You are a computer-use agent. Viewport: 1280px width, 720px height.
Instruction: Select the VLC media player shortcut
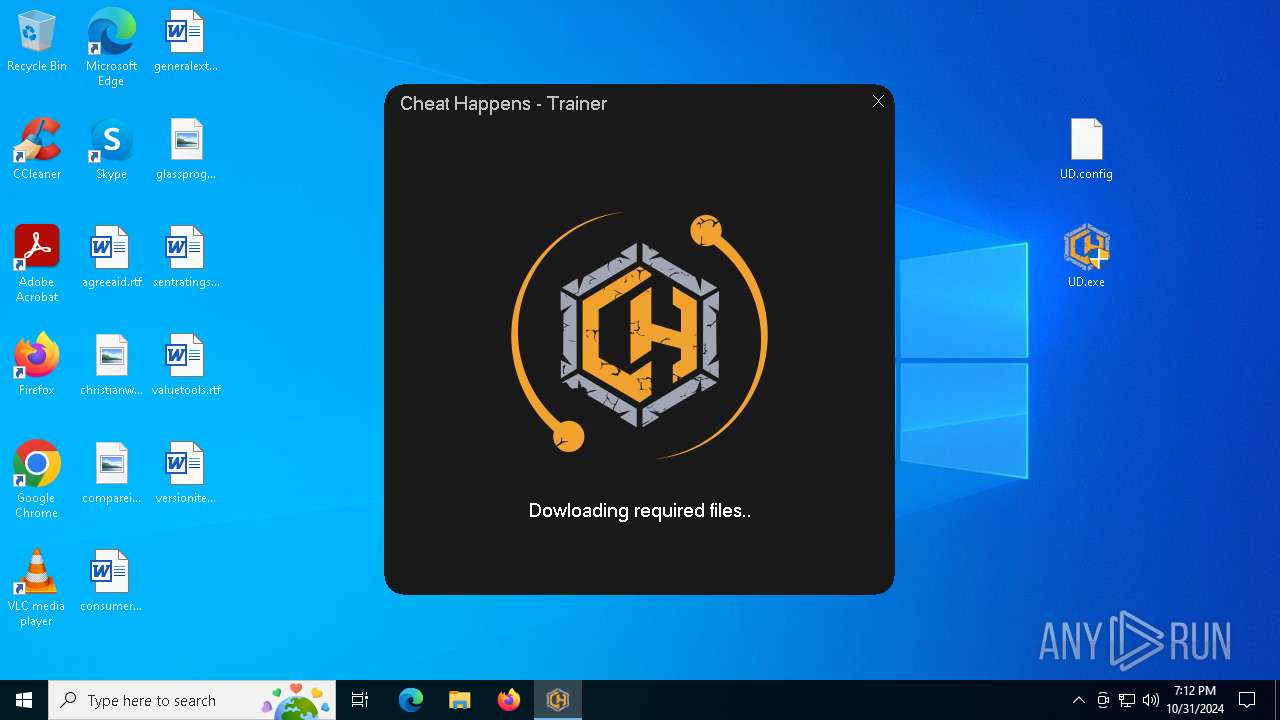[x=37, y=588]
